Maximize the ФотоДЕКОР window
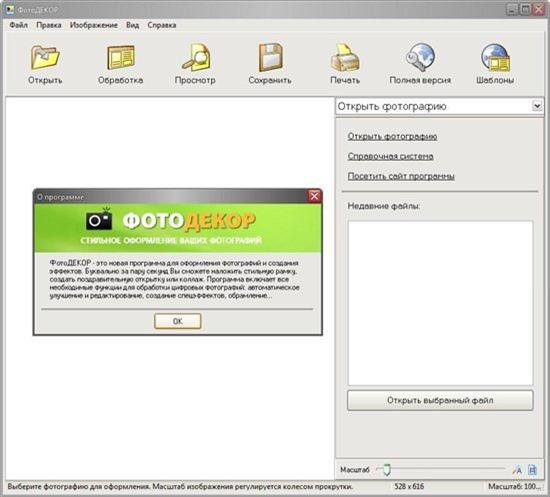Viewport: 550px width, 497px height. pos(525,9)
